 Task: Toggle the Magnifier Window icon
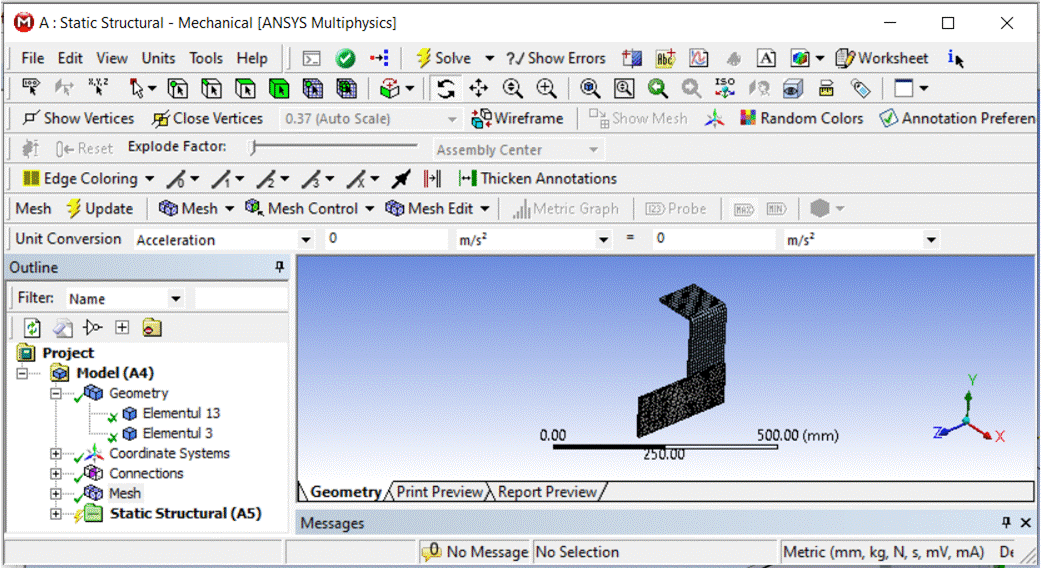(x=623, y=88)
